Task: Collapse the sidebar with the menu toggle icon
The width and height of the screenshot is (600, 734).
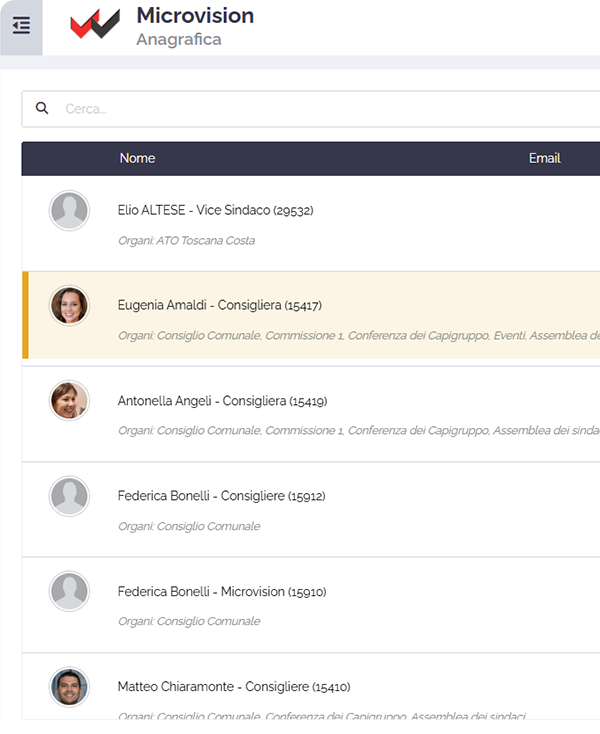Action: coord(21,27)
